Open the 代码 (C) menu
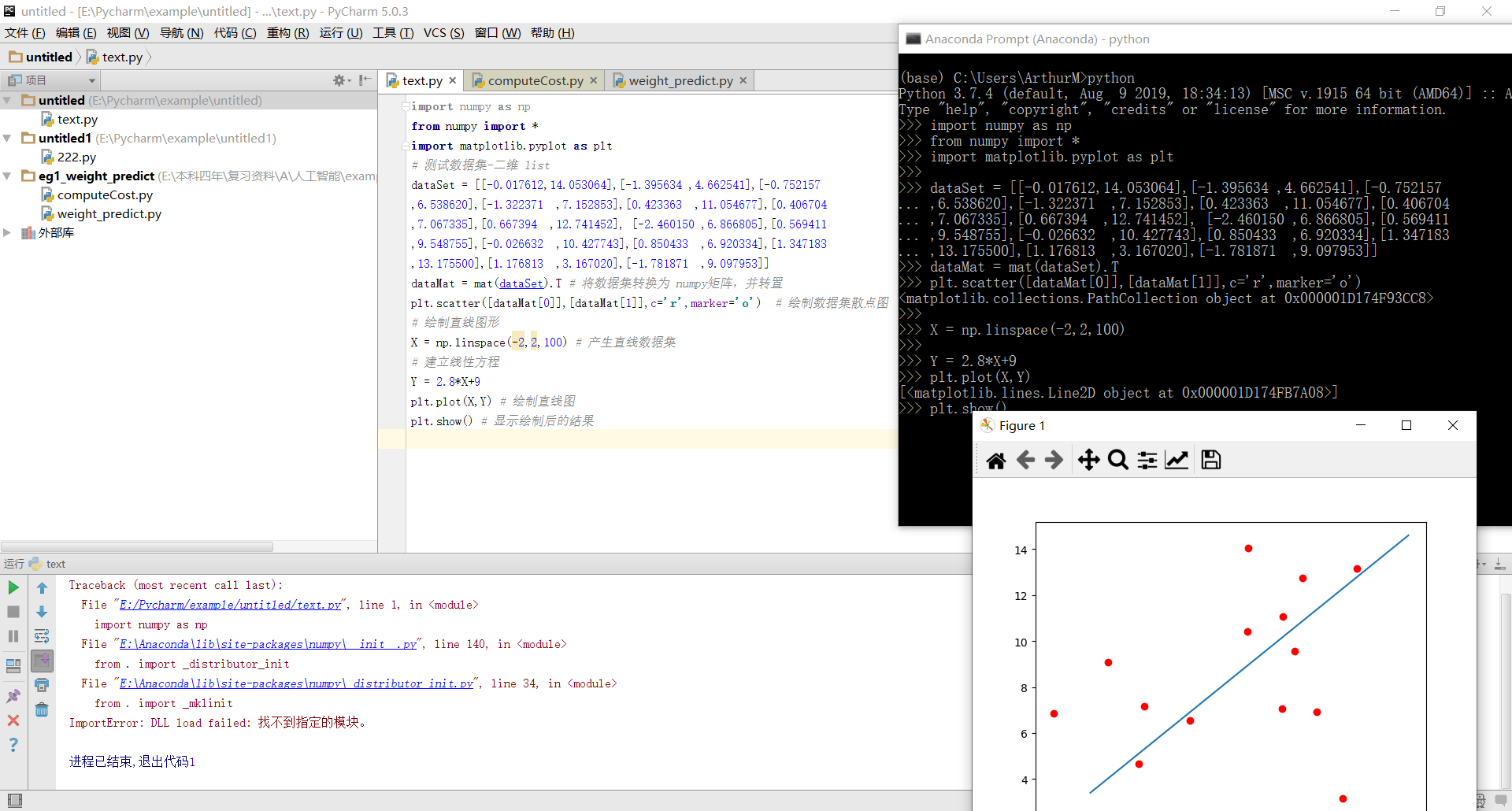 tap(235, 33)
